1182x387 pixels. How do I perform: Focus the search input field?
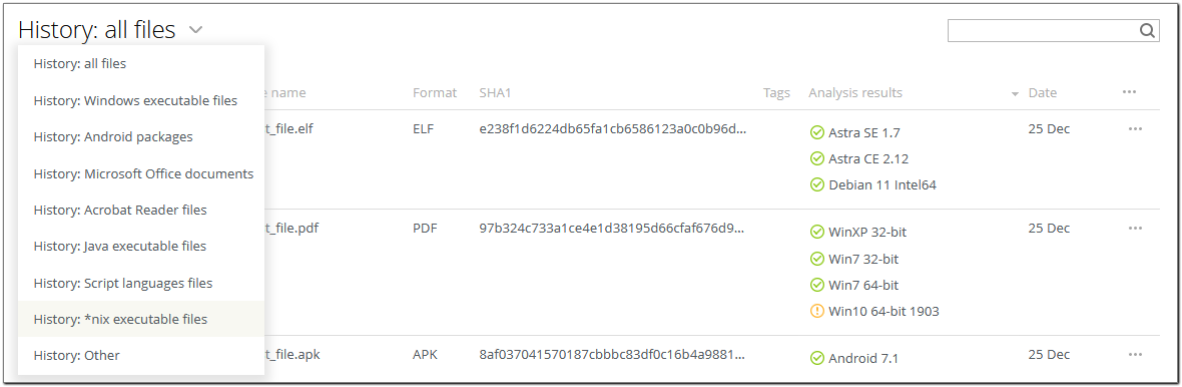tap(1043, 30)
